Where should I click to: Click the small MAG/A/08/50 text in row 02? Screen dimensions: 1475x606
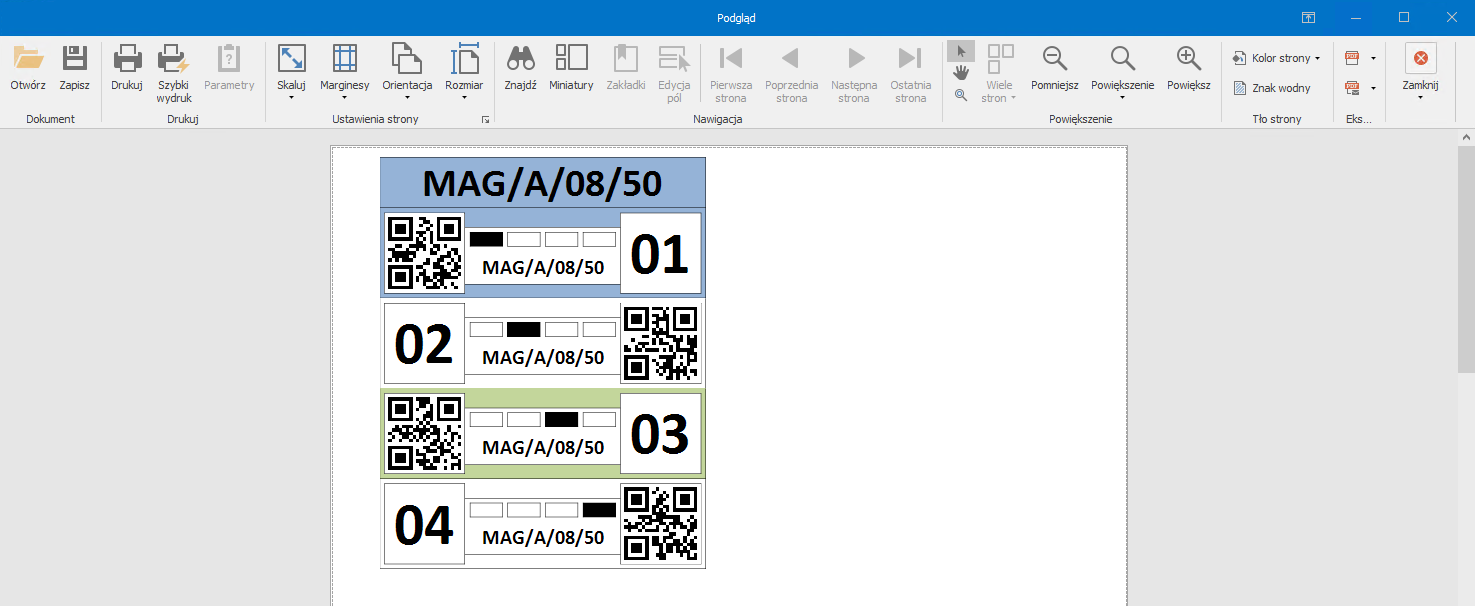click(x=543, y=357)
